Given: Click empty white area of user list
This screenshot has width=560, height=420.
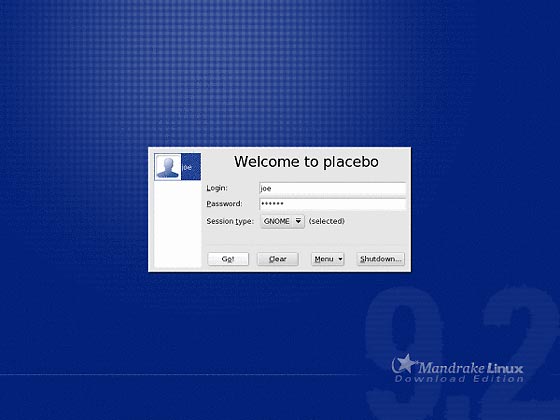Looking at the screenshot, I should (x=178, y=224).
